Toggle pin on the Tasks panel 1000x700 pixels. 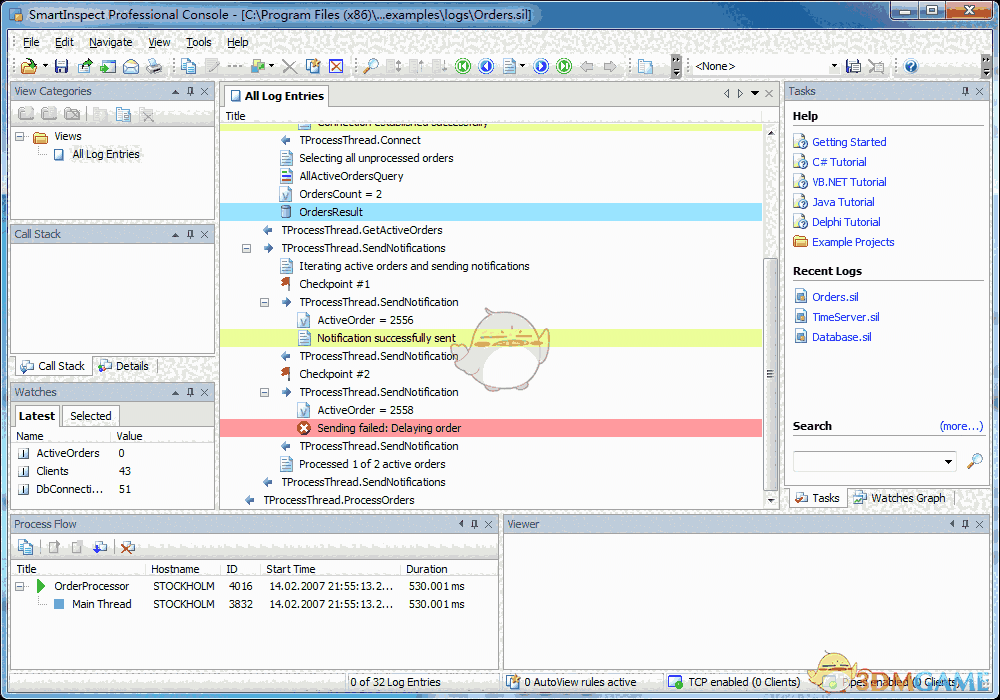point(965,92)
